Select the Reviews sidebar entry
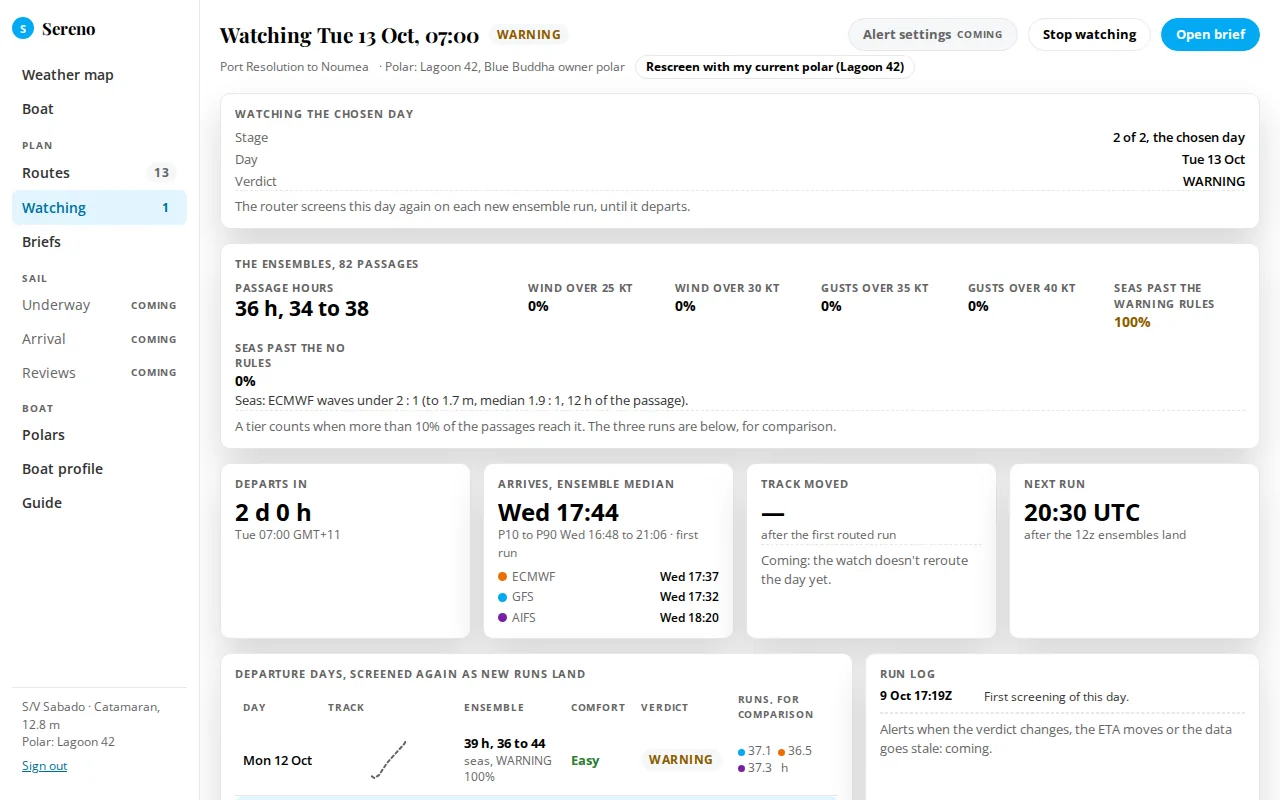 point(99,373)
